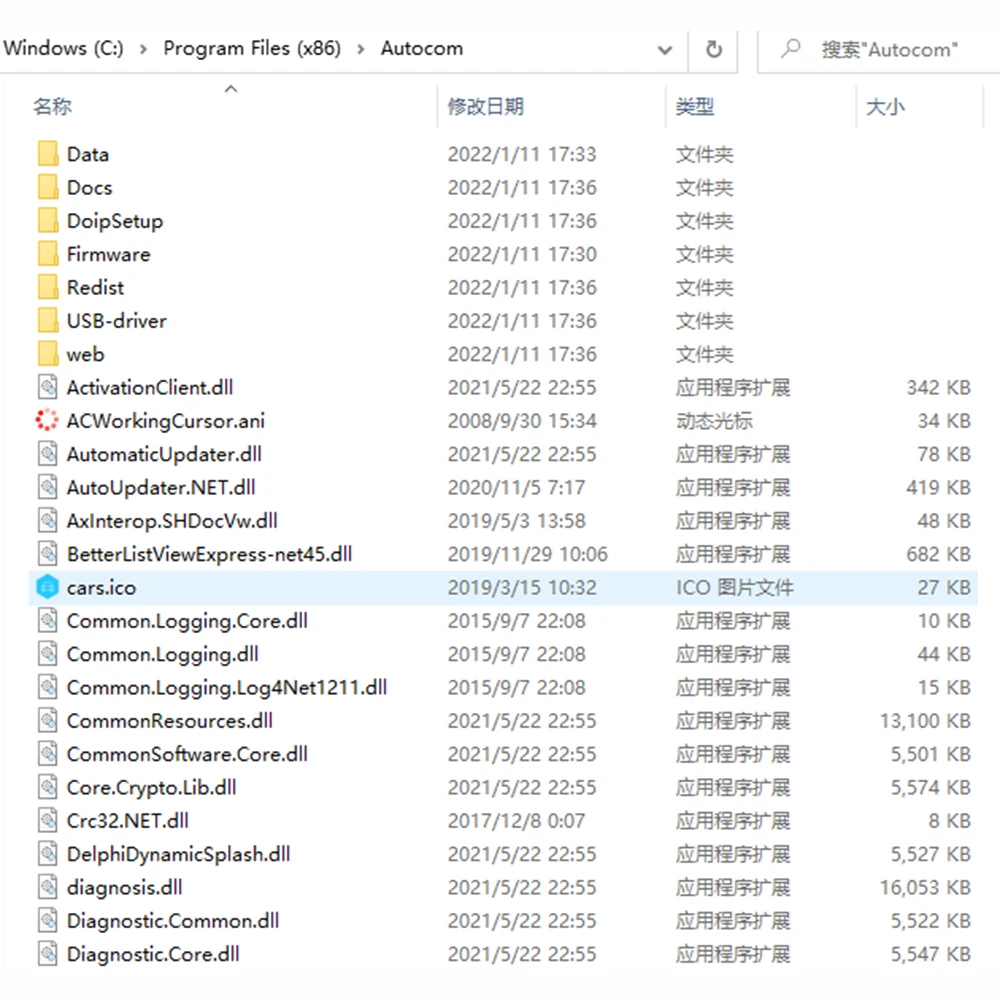The width and height of the screenshot is (1000, 1000).
Task: Click the 动态光标 type cell
Action: [x=714, y=420]
